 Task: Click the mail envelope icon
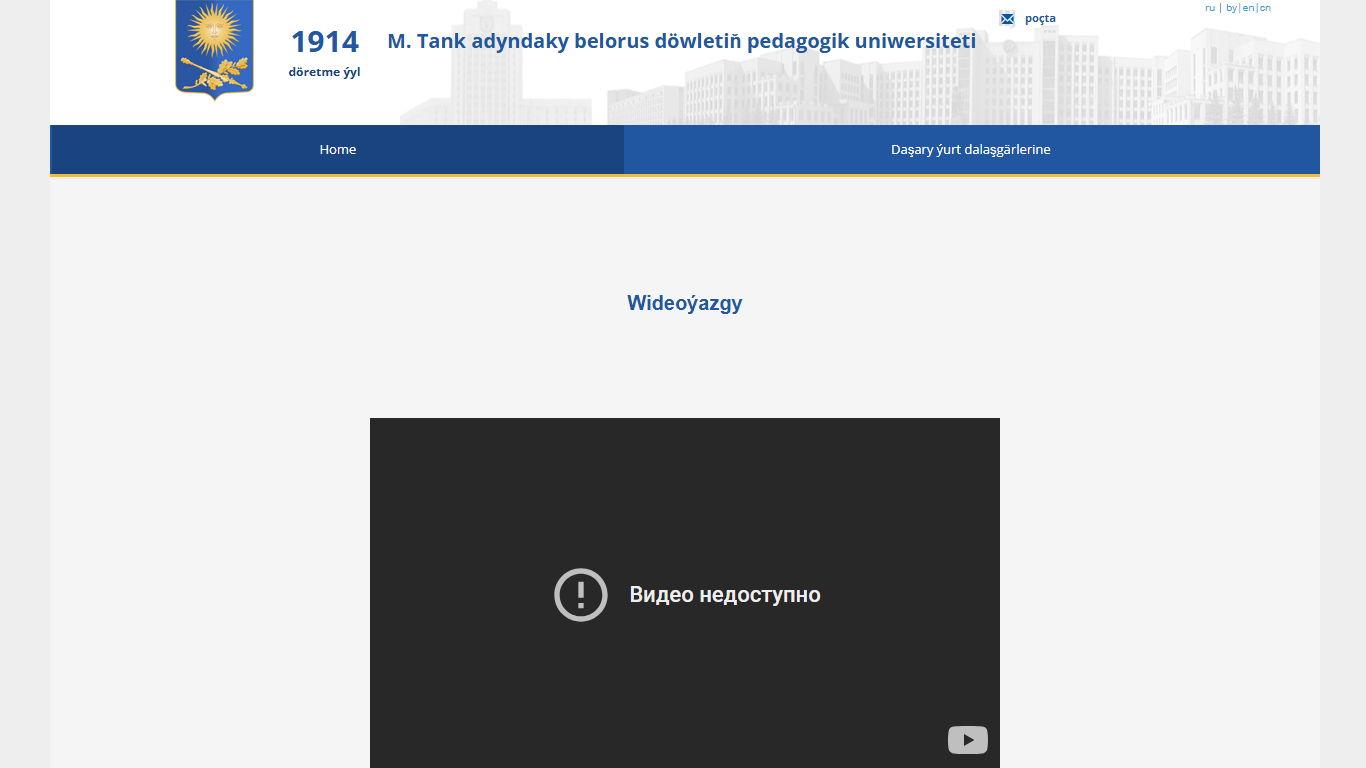[1007, 18]
